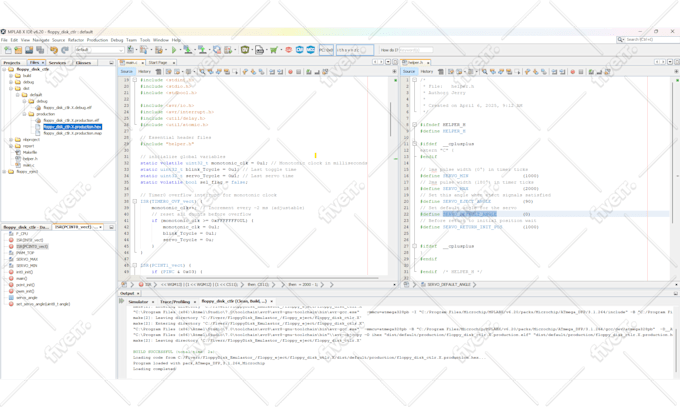
Task: Click the datasheet document toolbar icon
Action: click(259, 50)
